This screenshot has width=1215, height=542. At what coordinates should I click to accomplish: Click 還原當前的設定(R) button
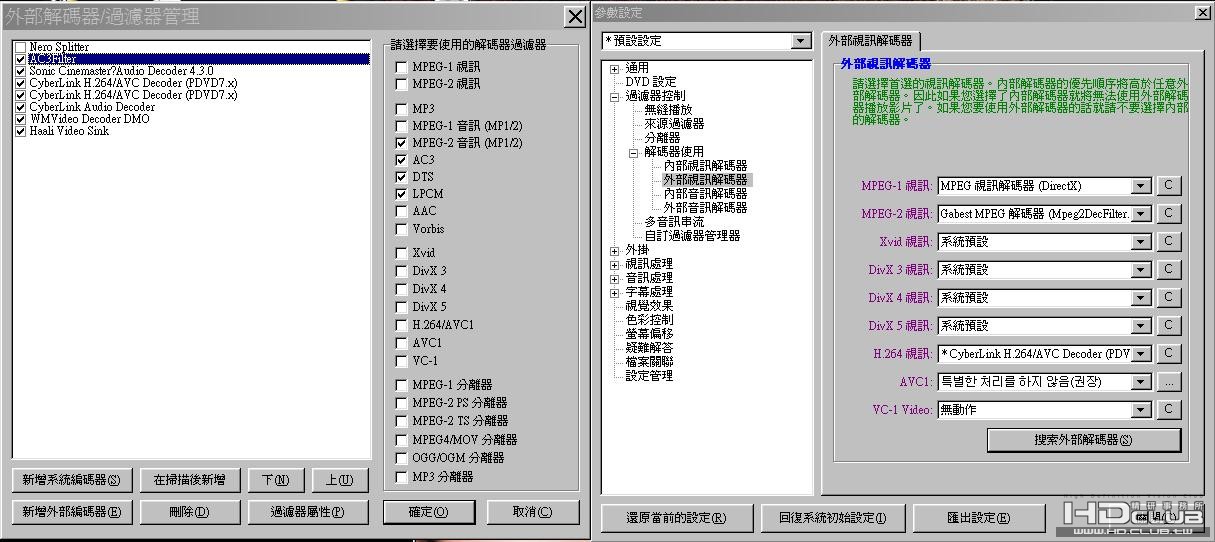coord(675,518)
